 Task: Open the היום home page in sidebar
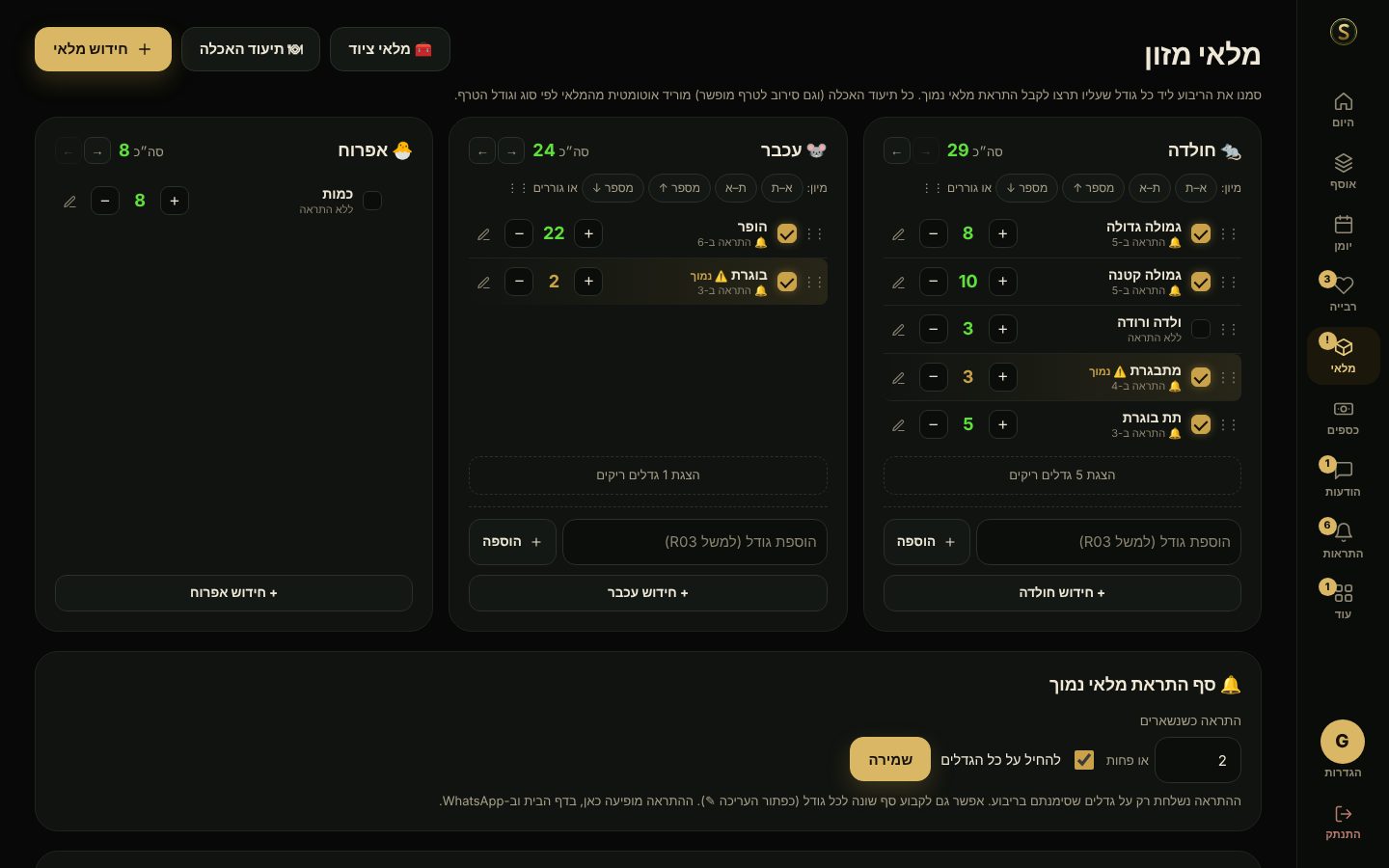point(1343,110)
